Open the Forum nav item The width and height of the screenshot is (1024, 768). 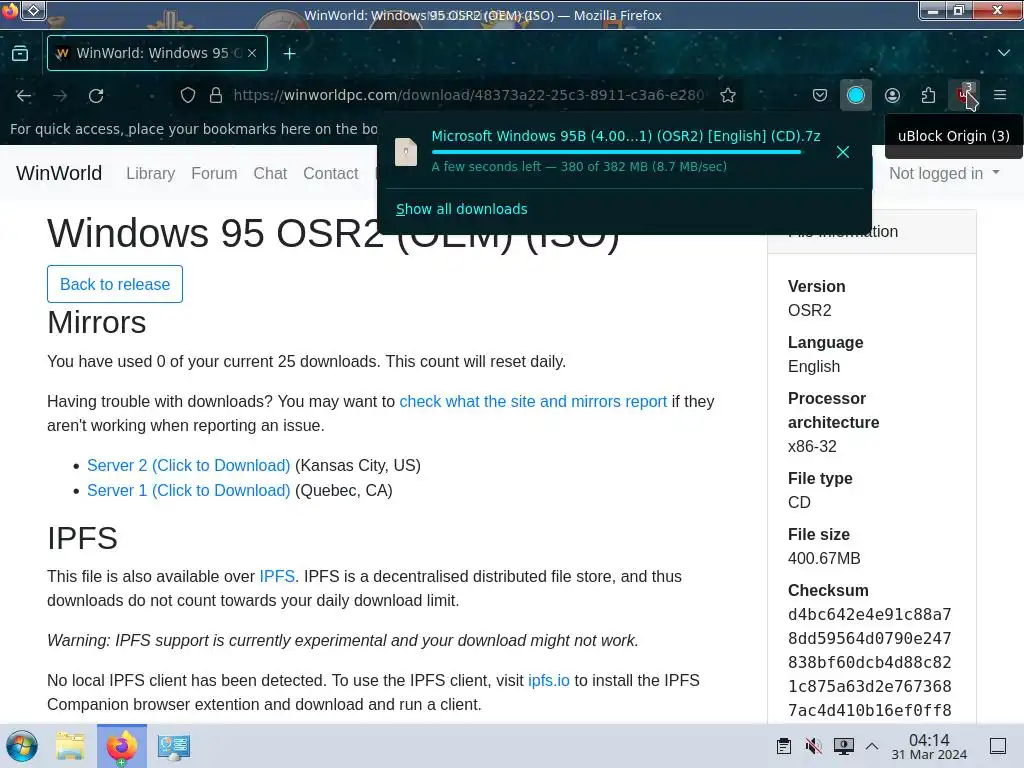click(x=214, y=173)
